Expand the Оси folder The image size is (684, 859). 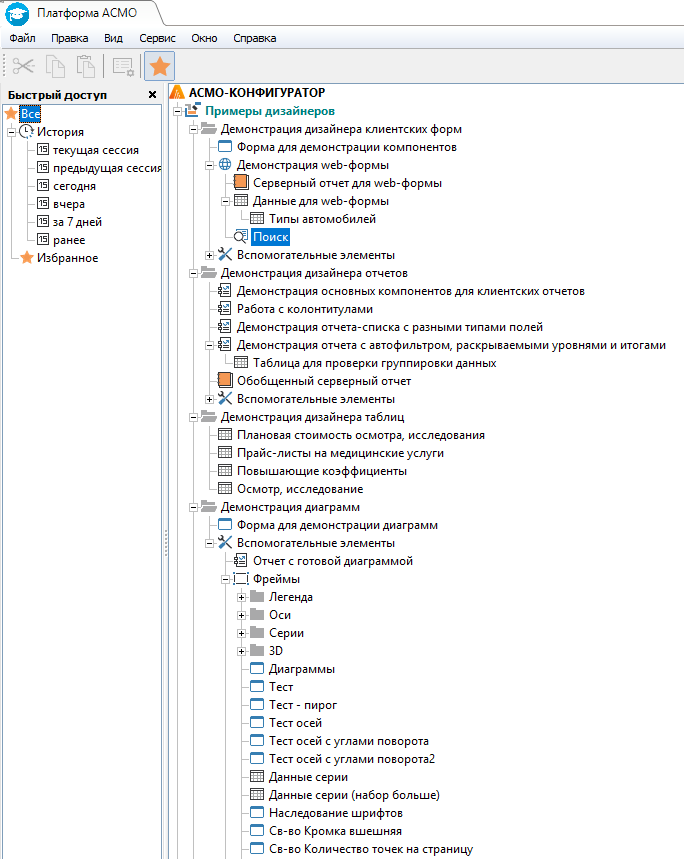tap(242, 616)
